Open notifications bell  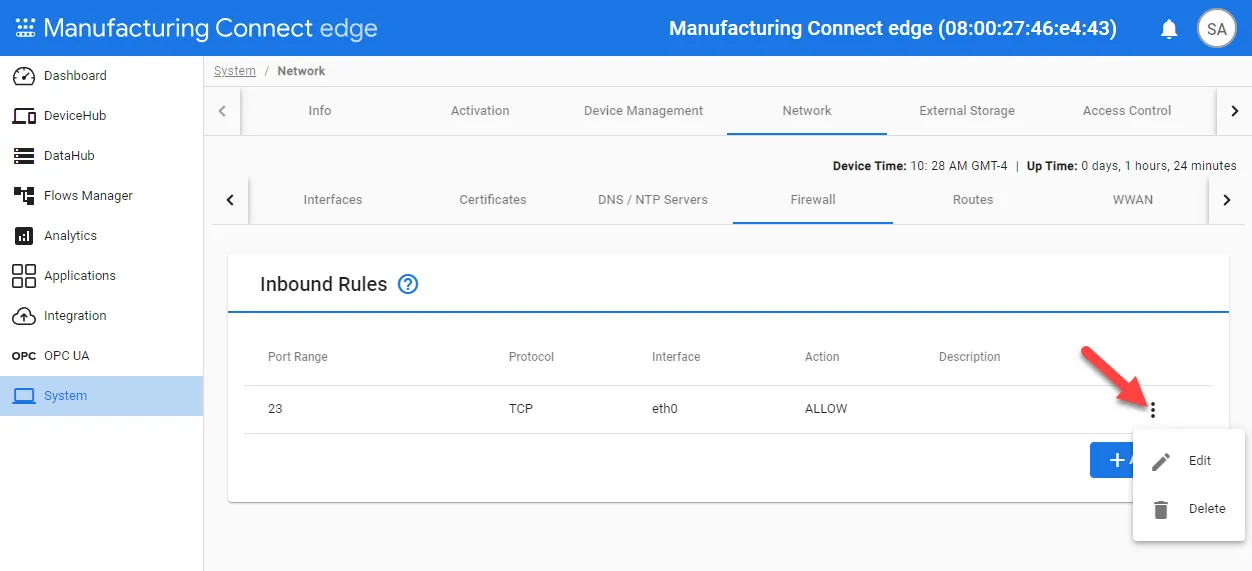[x=1169, y=29]
